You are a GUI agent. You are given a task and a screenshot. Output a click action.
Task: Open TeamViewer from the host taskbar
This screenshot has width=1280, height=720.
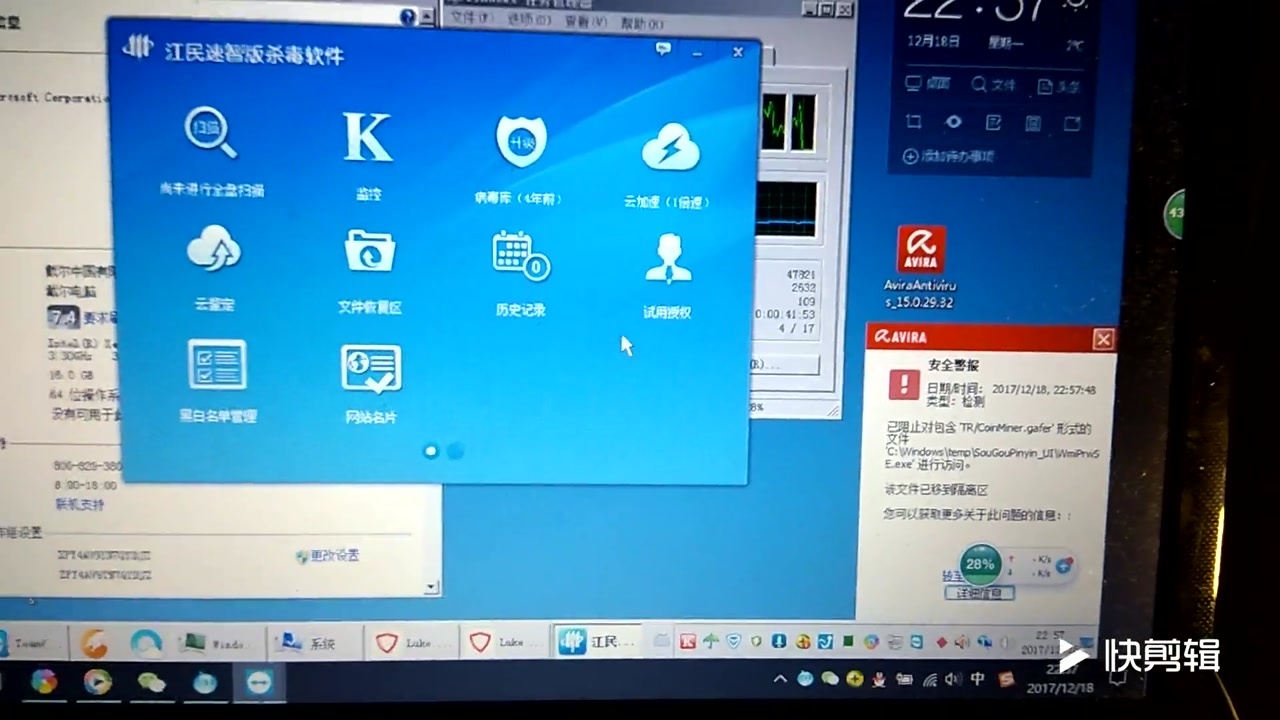(259, 682)
